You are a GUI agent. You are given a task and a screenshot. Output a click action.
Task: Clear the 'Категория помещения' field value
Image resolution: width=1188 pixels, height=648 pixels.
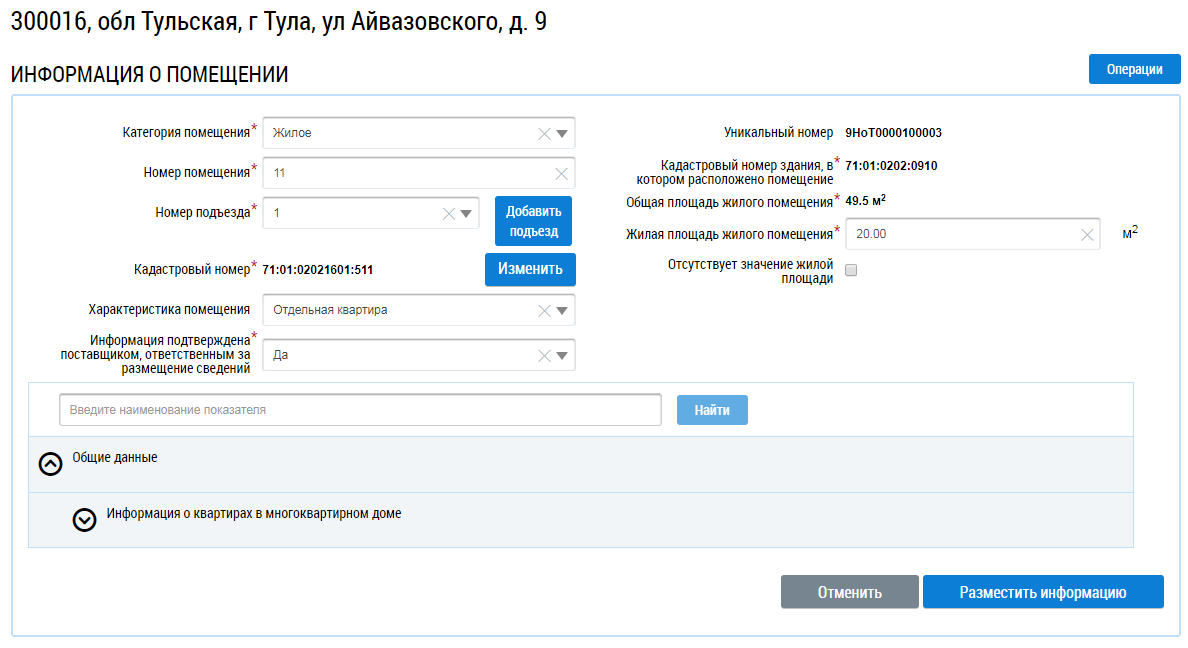point(544,134)
